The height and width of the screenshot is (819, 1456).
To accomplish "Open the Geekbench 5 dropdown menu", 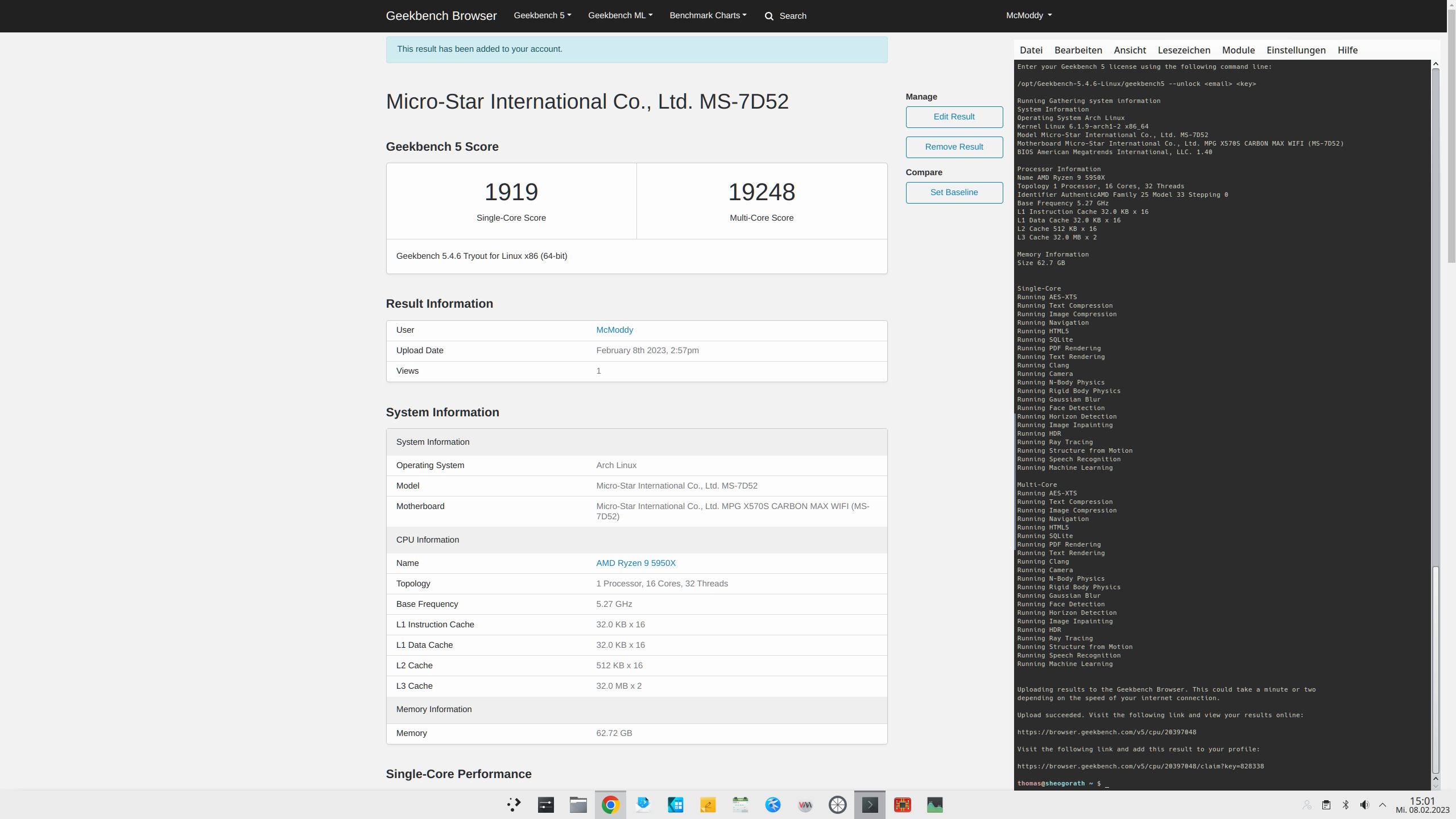I will (542, 15).
